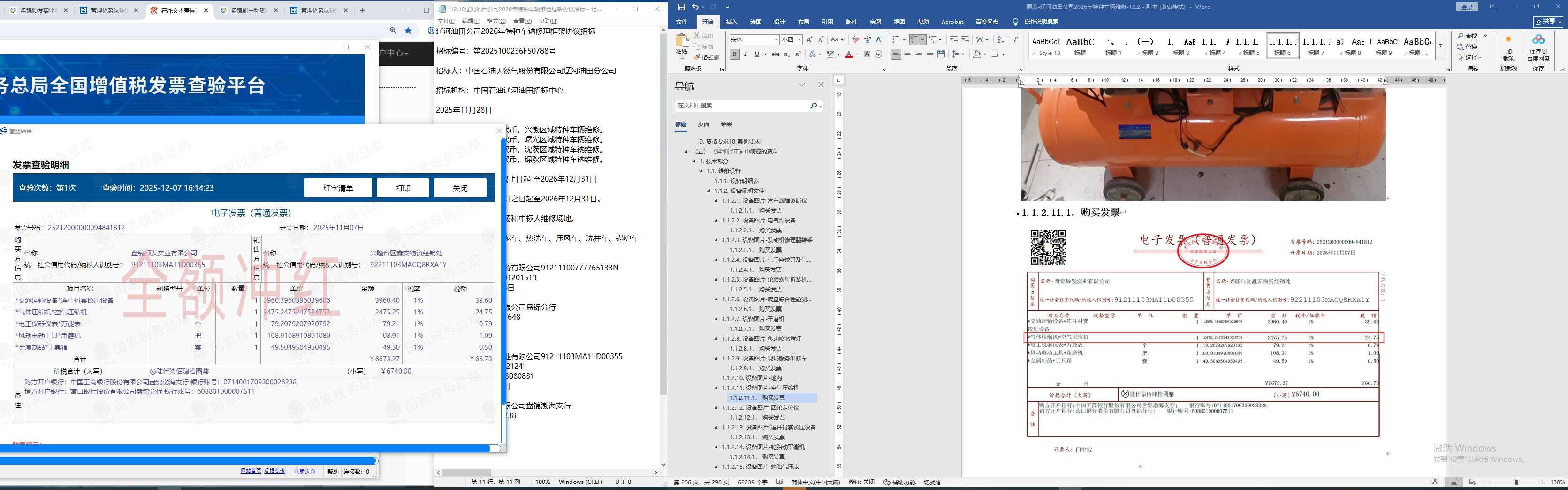
Task: Show paragraph marks and hidden symbols
Action: click(x=1015, y=39)
